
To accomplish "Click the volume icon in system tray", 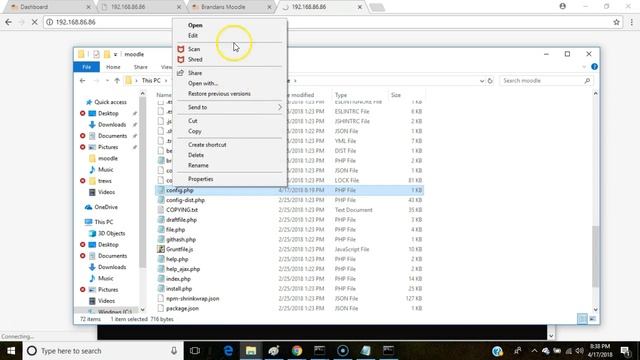I will [x=579, y=351].
